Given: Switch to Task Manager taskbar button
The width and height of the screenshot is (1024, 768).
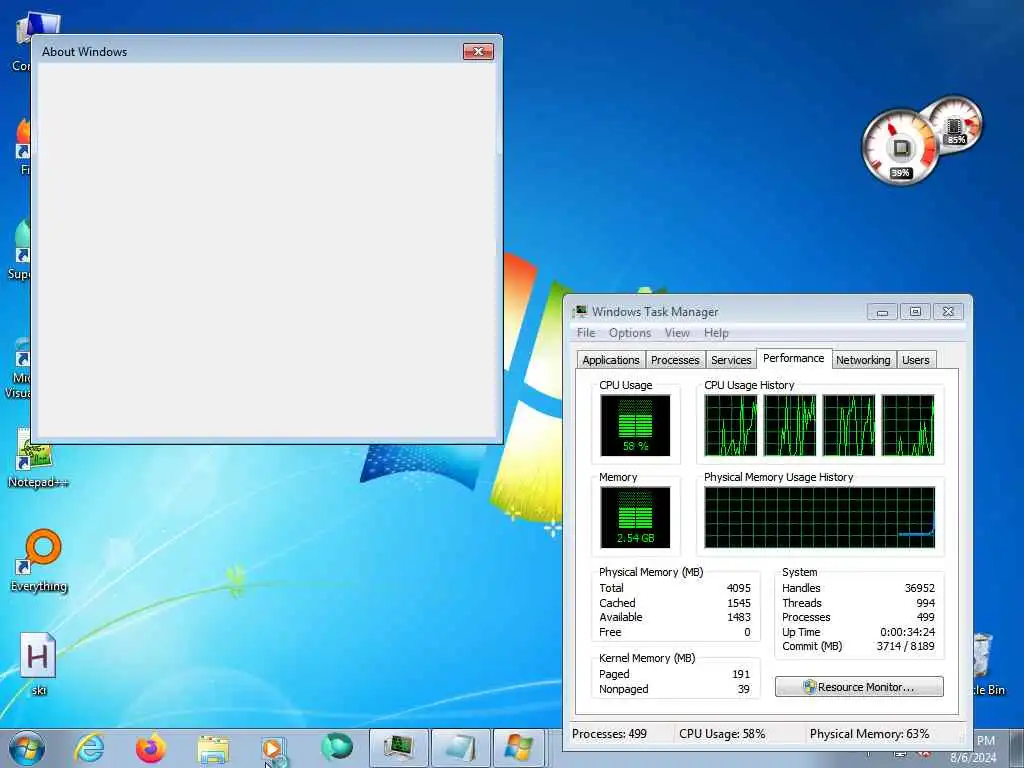Looking at the screenshot, I should [x=398, y=748].
